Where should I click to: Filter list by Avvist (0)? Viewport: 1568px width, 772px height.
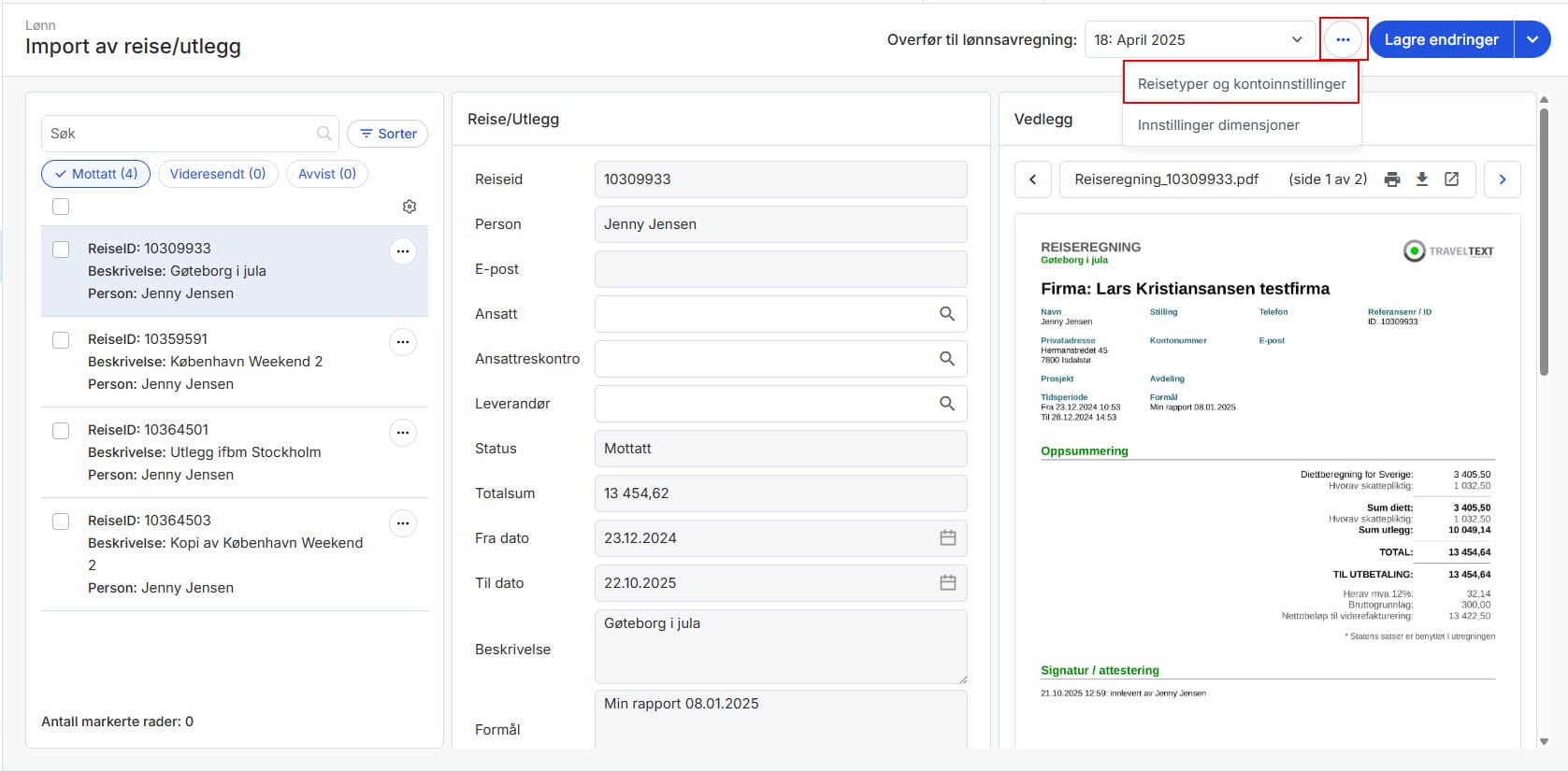(x=326, y=174)
